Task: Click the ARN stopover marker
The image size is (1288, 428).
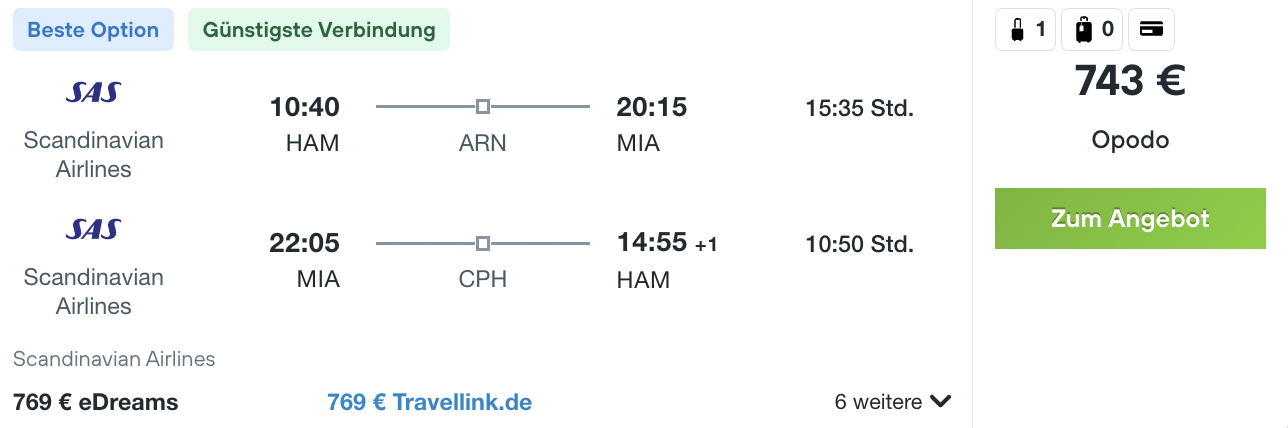Action: click(483, 106)
